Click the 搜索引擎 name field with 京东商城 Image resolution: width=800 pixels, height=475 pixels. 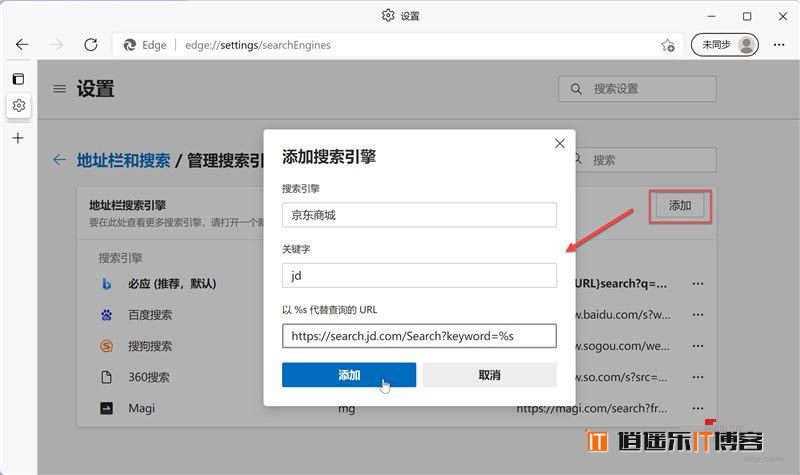point(419,215)
